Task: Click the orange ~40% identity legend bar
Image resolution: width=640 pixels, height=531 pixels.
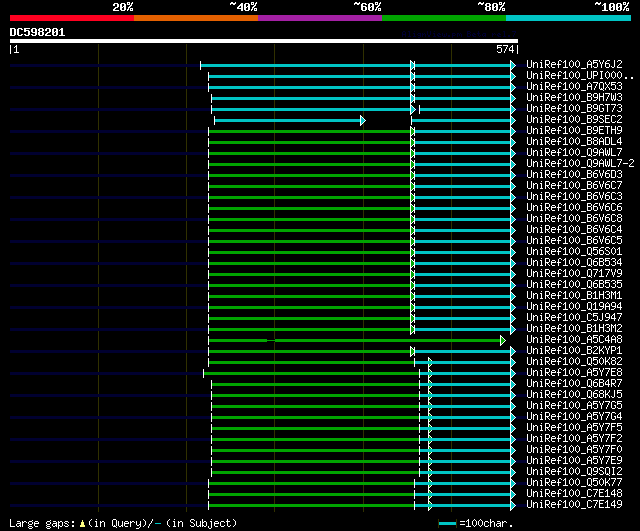Action: [196, 18]
